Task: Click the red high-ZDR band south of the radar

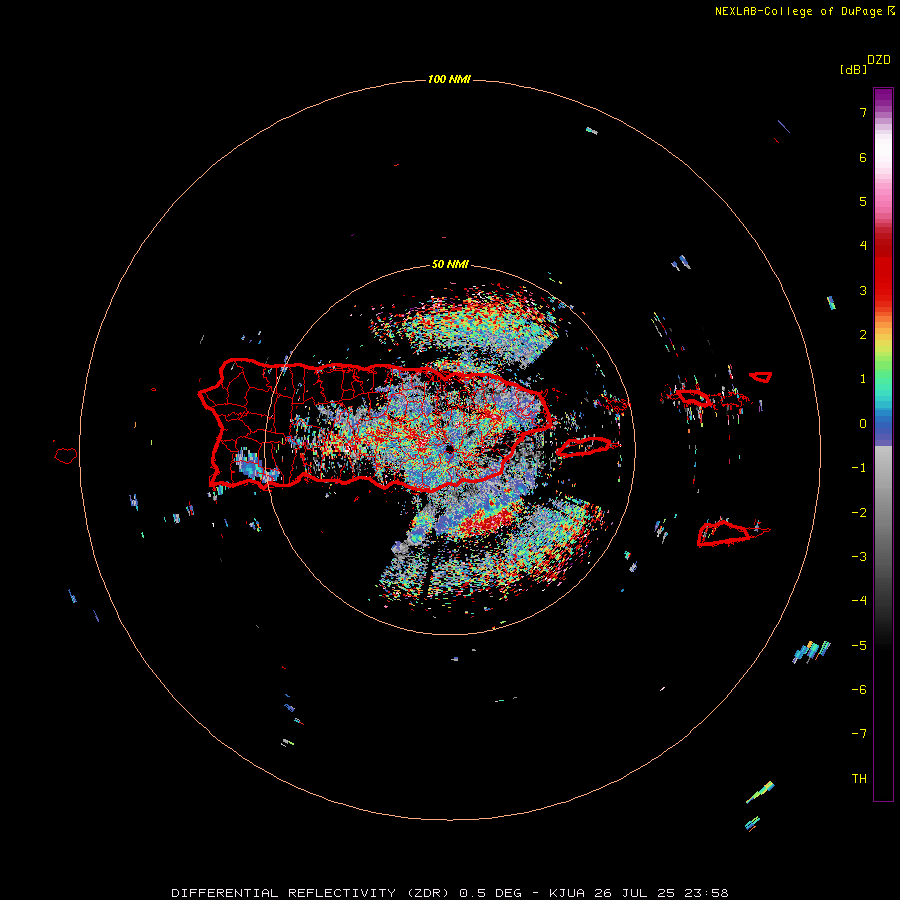Action: pyautogui.click(x=488, y=521)
